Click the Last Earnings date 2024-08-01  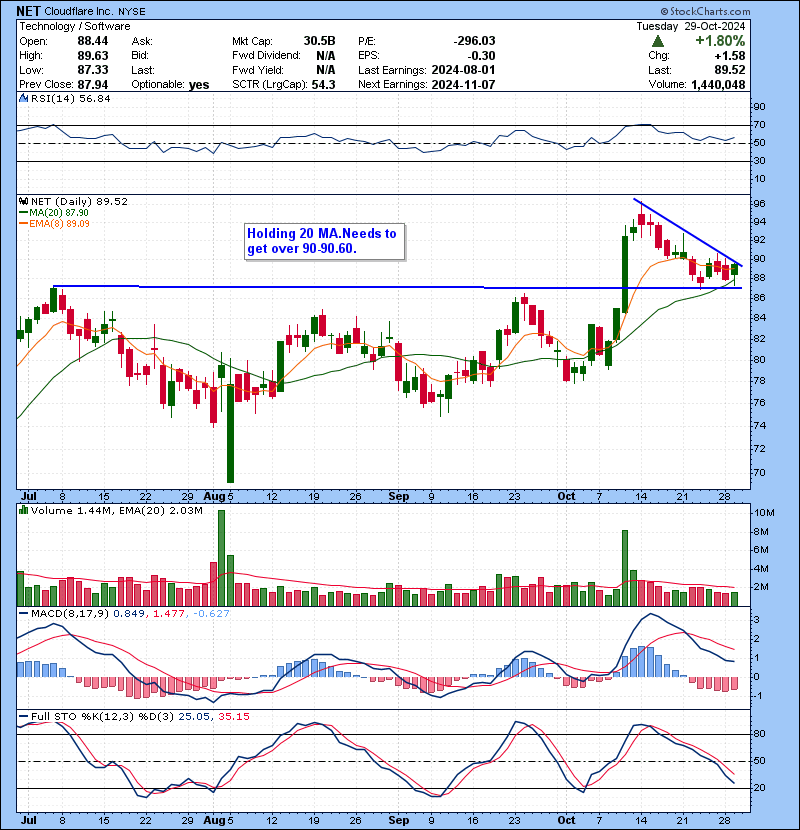click(463, 70)
